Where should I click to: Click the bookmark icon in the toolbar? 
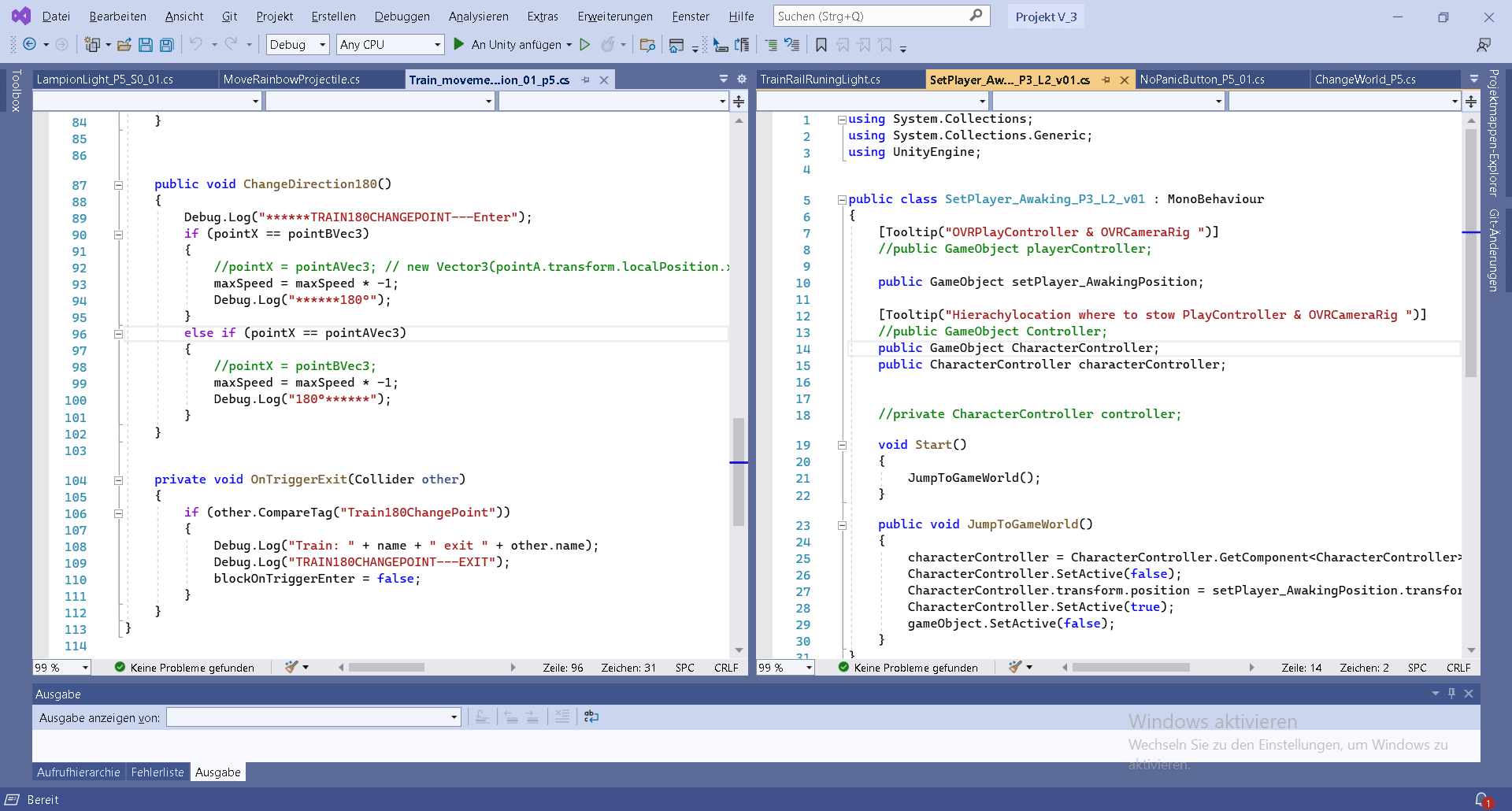coord(821,45)
